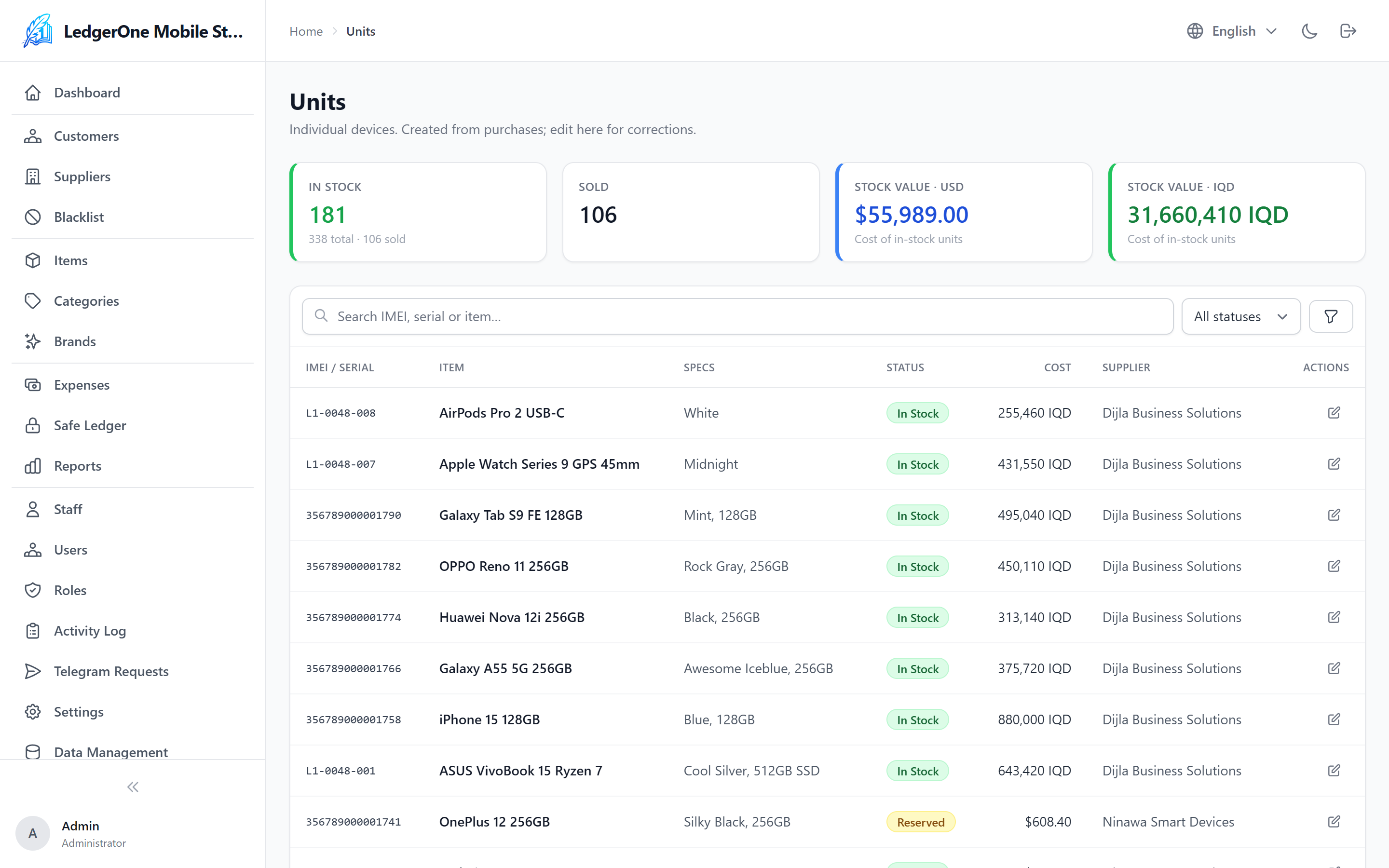Open Settings from sidebar
This screenshot has height=868, width=1389.
tap(133, 712)
